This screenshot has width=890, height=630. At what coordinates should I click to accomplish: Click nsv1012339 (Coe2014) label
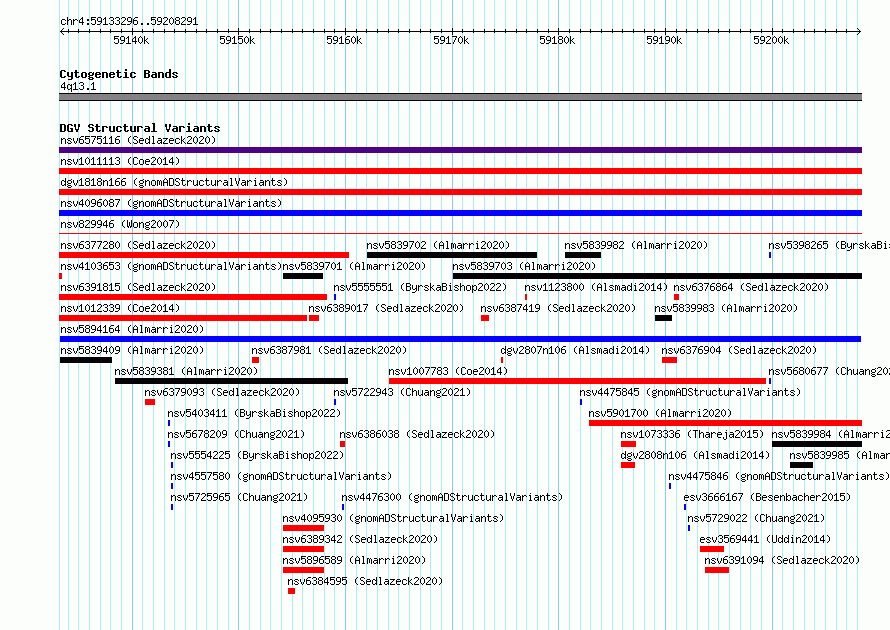120,308
